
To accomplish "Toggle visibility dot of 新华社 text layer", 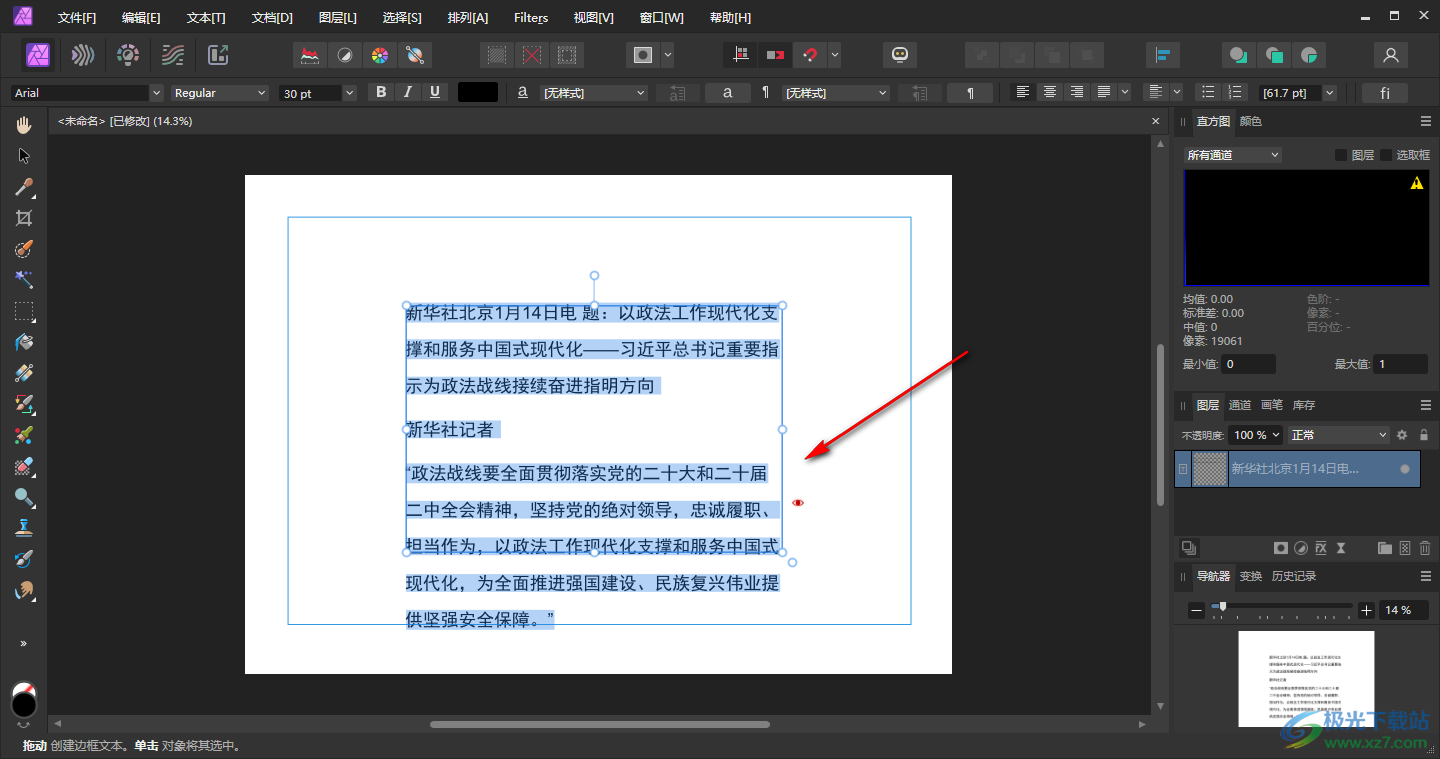I will click(1405, 469).
